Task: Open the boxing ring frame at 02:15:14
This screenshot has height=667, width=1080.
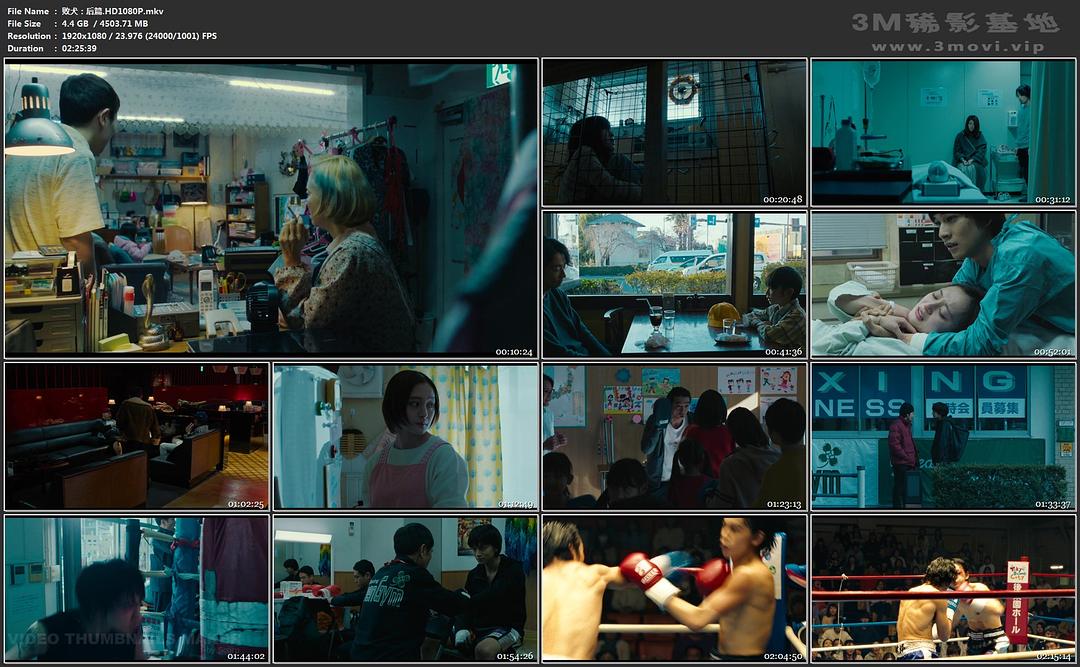Action: (942, 588)
